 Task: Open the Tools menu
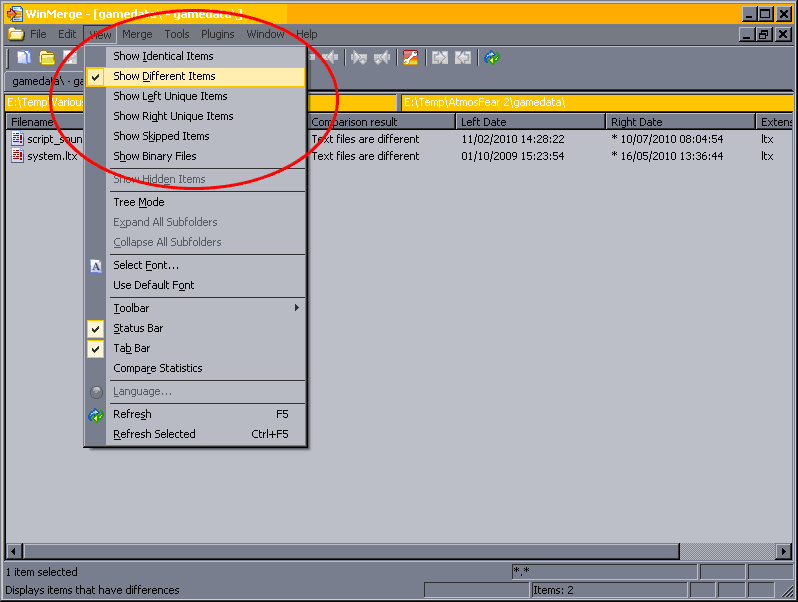pyautogui.click(x=177, y=34)
